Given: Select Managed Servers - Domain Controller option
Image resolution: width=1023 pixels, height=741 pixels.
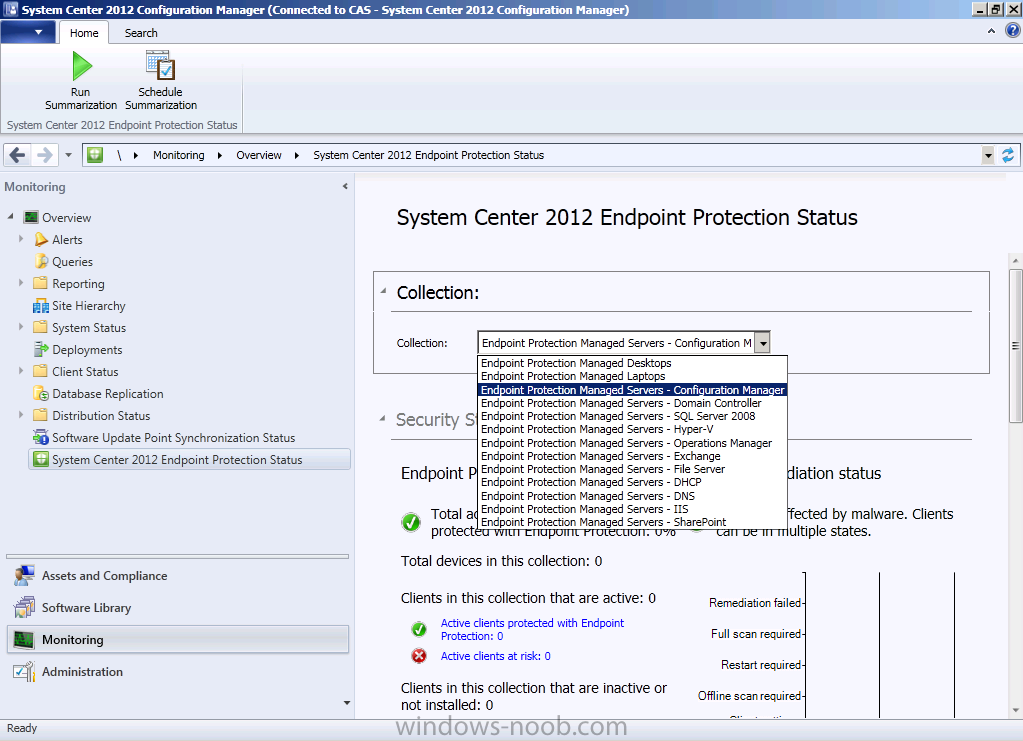Looking at the screenshot, I should point(632,403).
